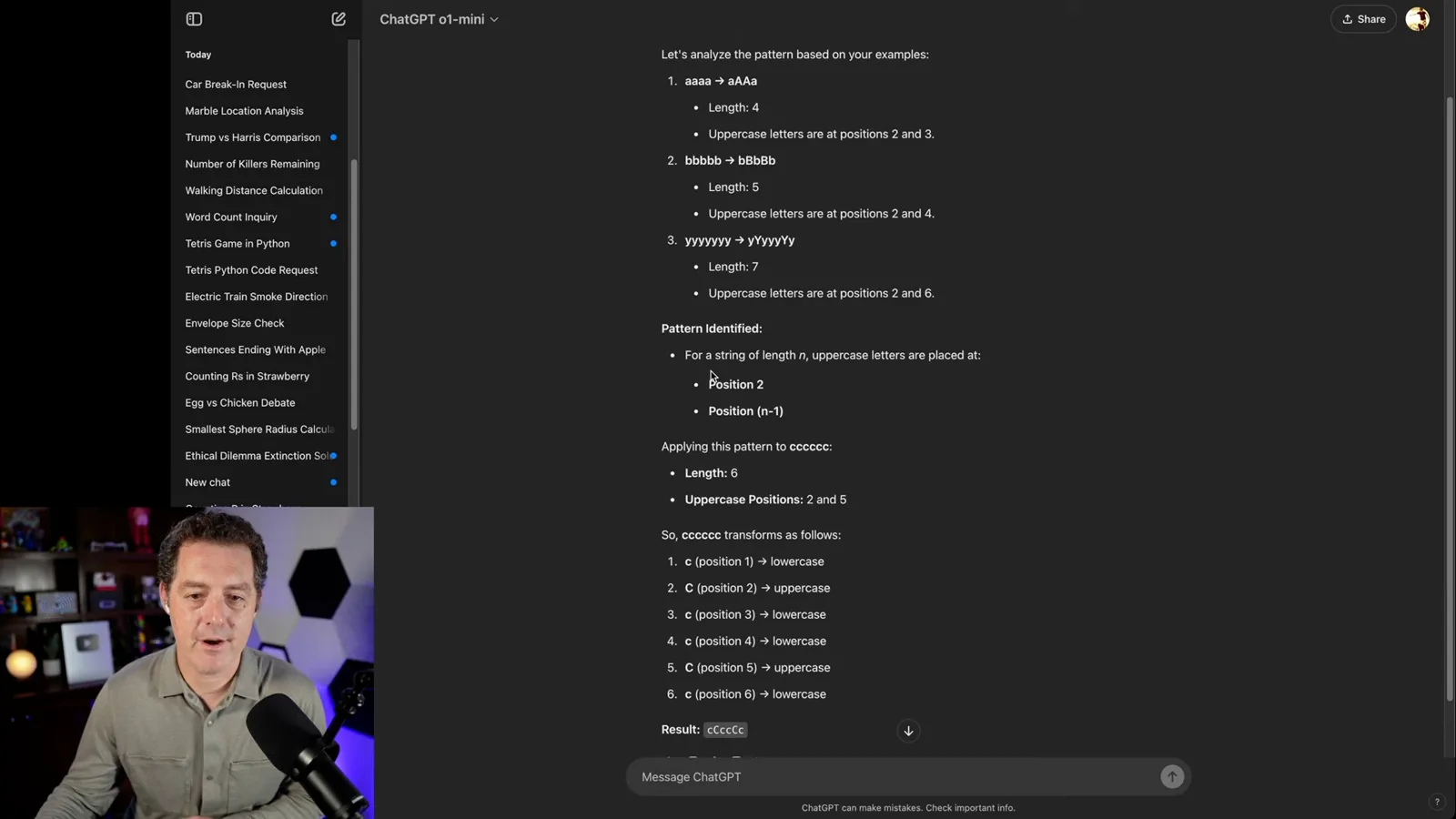Open Smallest Sphere Radius Calculation chat

tap(259, 429)
